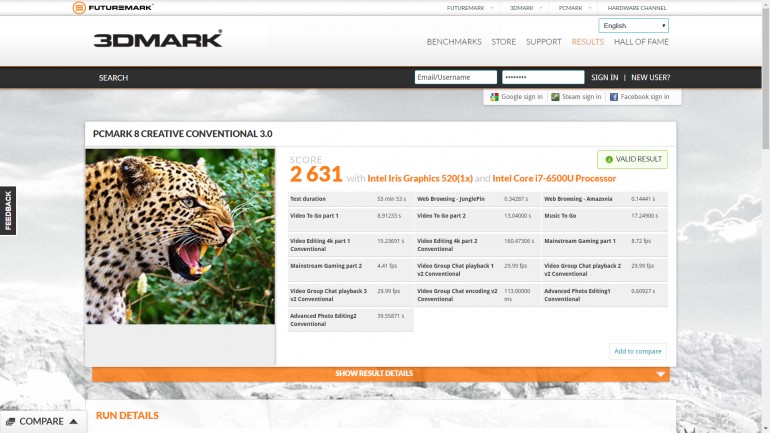Image resolution: width=770 pixels, height=433 pixels.
Task: Click Video Group Chat playback 2 row
Action: [x=605, y=270]
